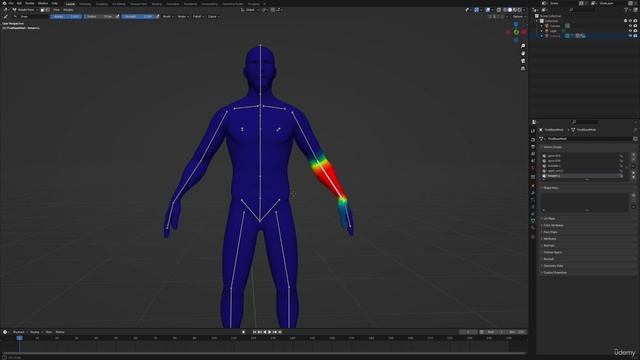Viewport: 640px width, 360px height.
Task: Click the jump to last frame icon
Action: [280, 332]
